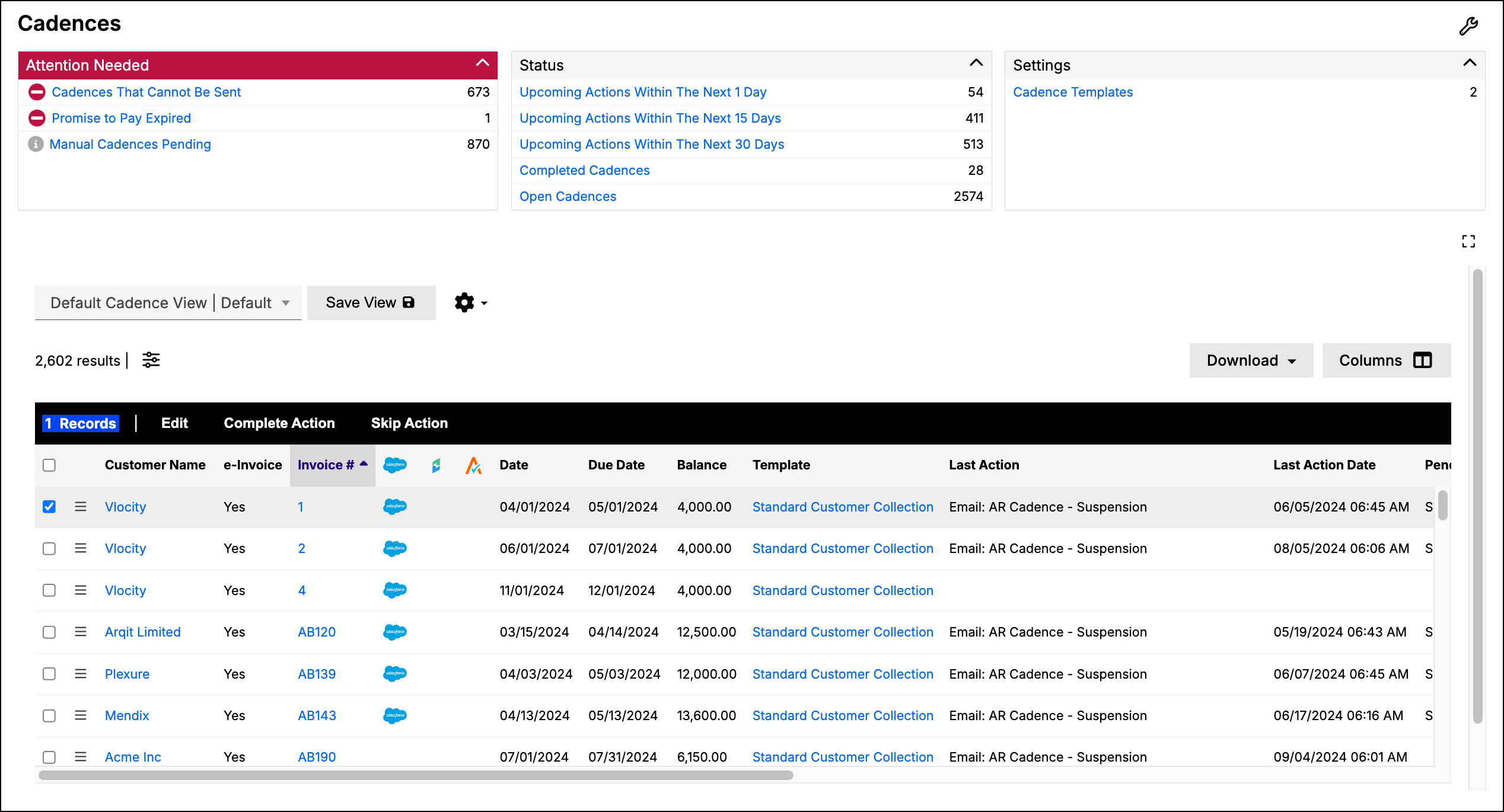Click the 1 Records selection label
The image size is (1504, 812).
tap(81, 423)
